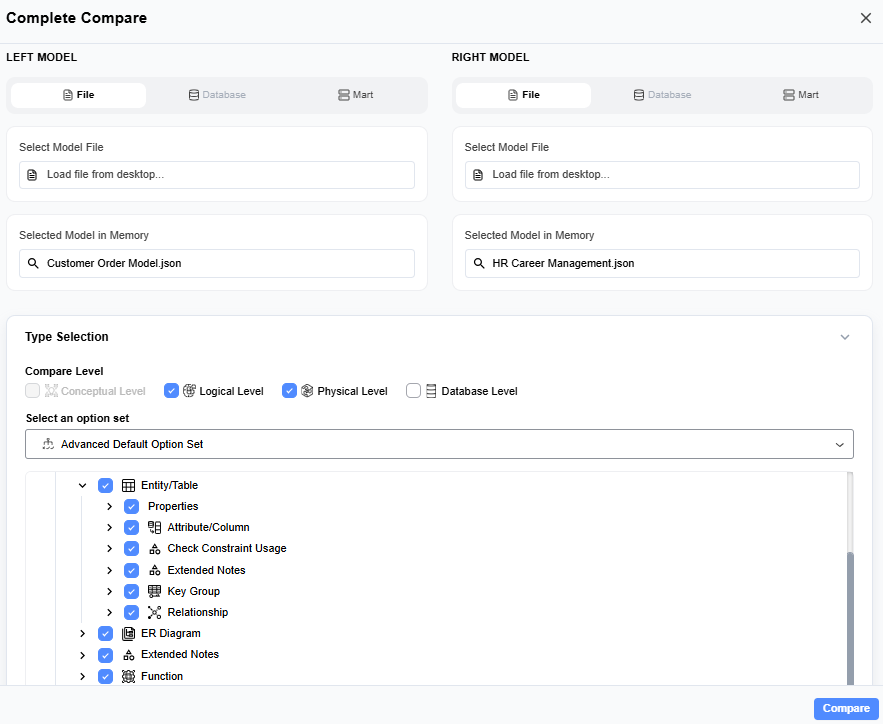The width and height of the screenshot is (883, 724).
Task: Click the file icon in right Load file field
Action: (478, 175)
